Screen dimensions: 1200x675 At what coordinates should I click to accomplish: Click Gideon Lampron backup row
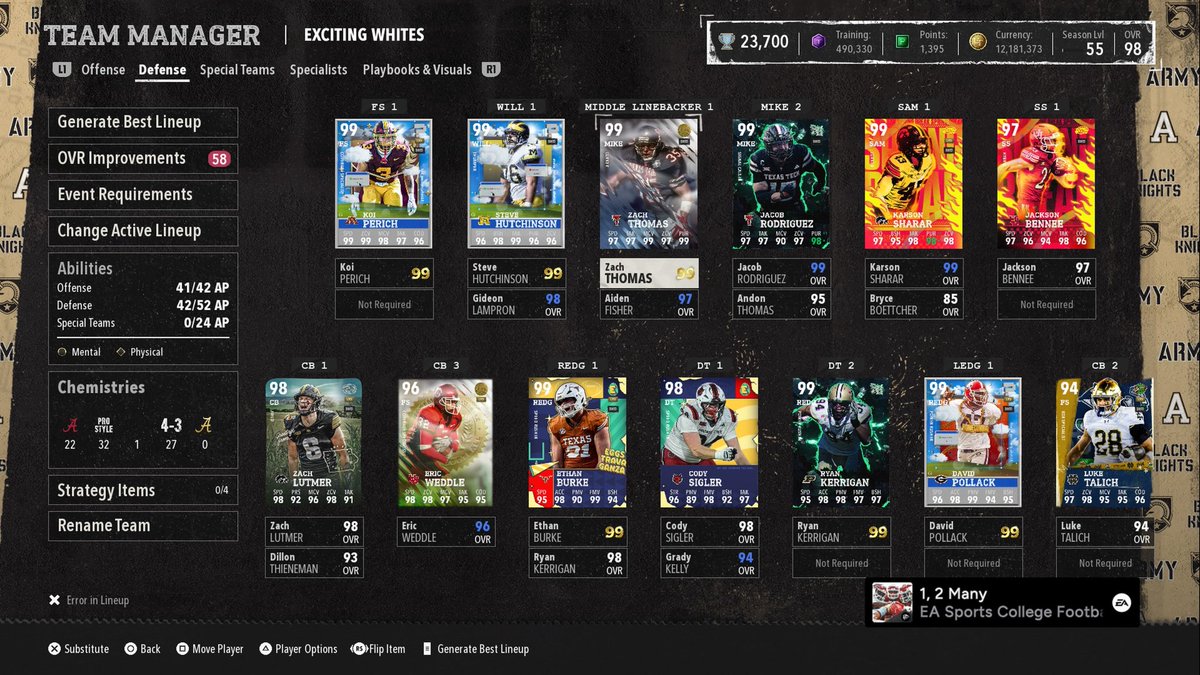[x=516, y=304]
